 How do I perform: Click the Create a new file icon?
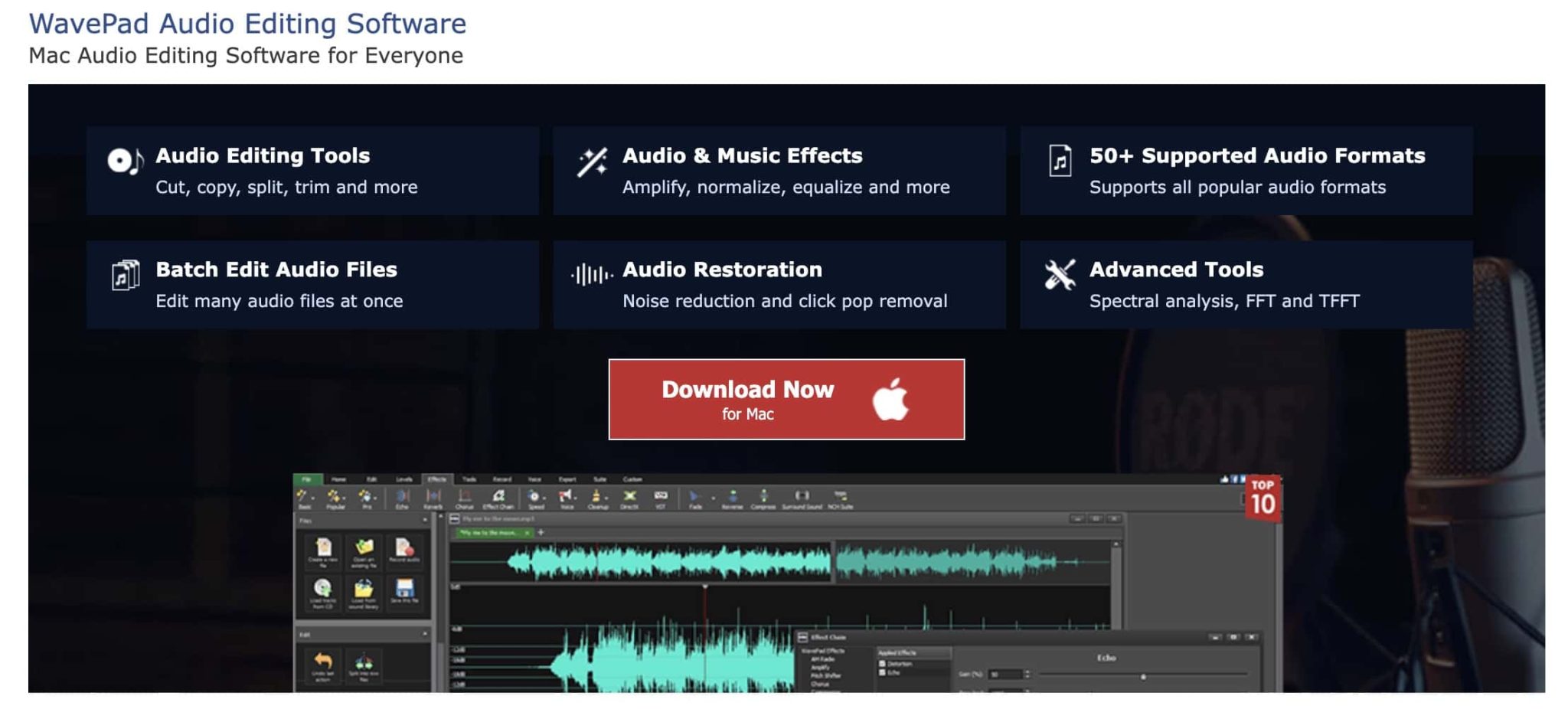point(323,551)
